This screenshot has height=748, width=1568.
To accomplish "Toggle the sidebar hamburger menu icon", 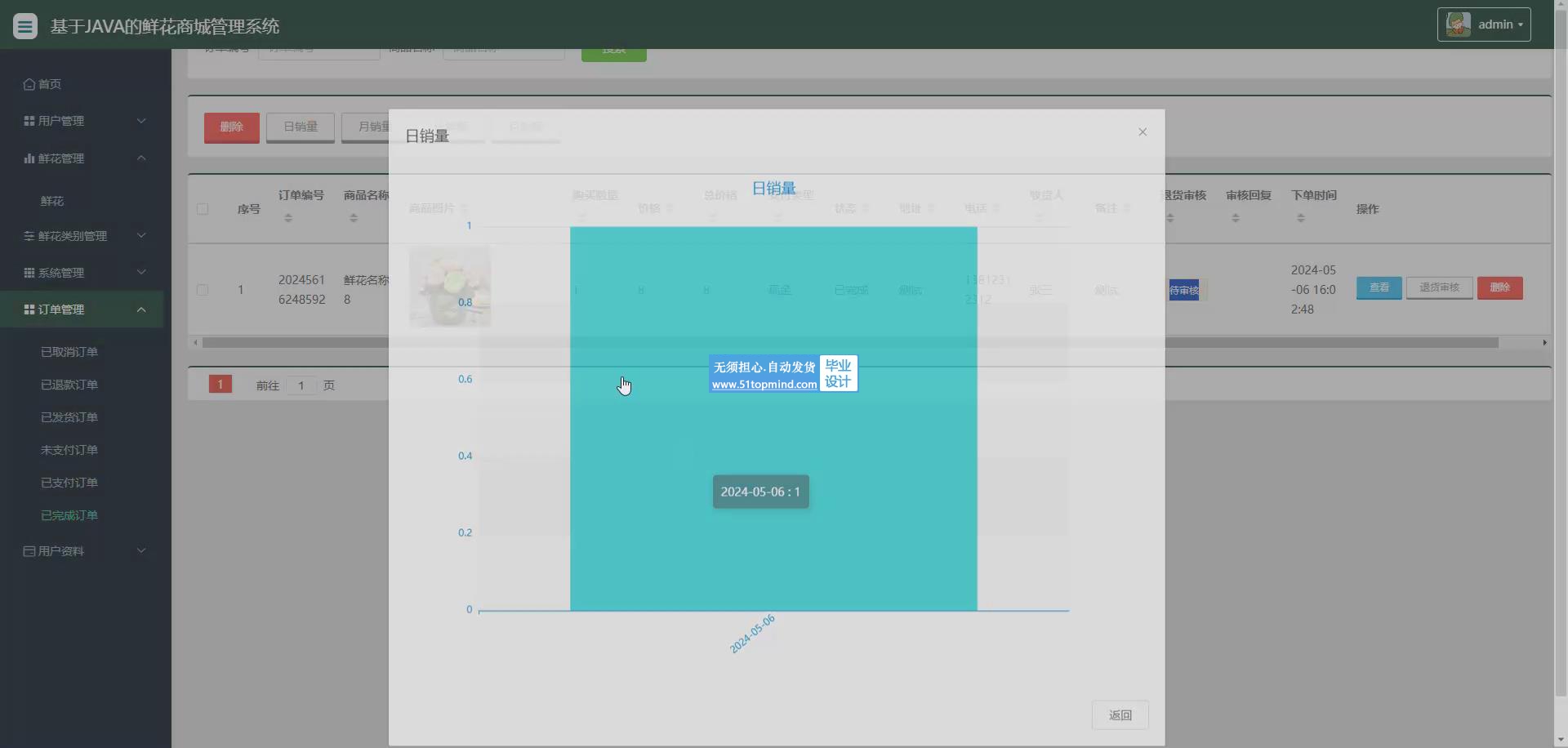I will [x=25, y=26].
